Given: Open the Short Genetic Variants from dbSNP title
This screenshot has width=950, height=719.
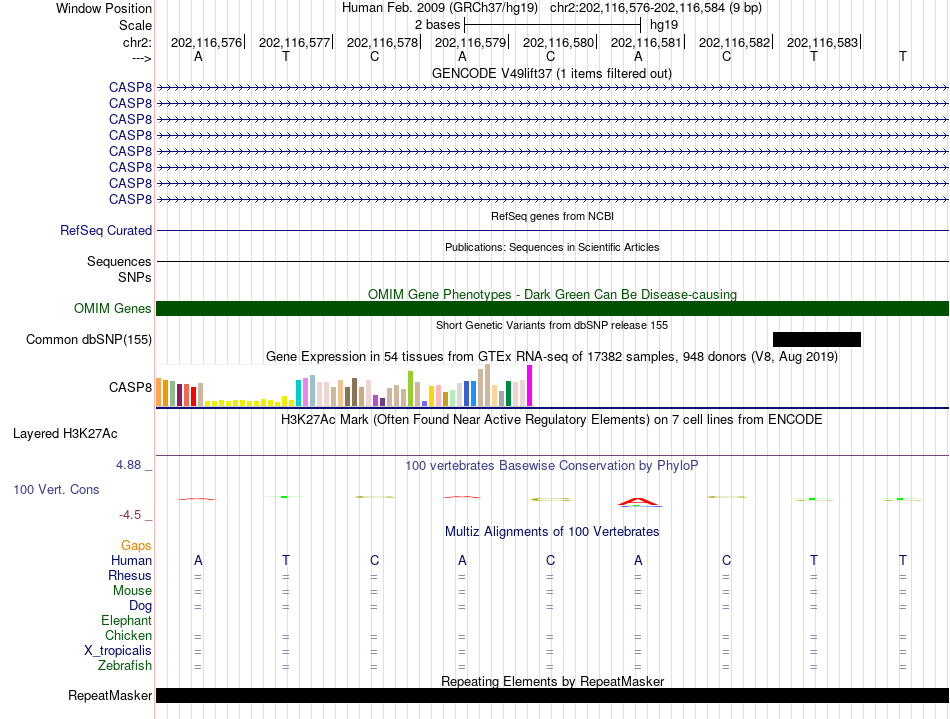Looking at the screenshot, I should click(x=552, y=325).
